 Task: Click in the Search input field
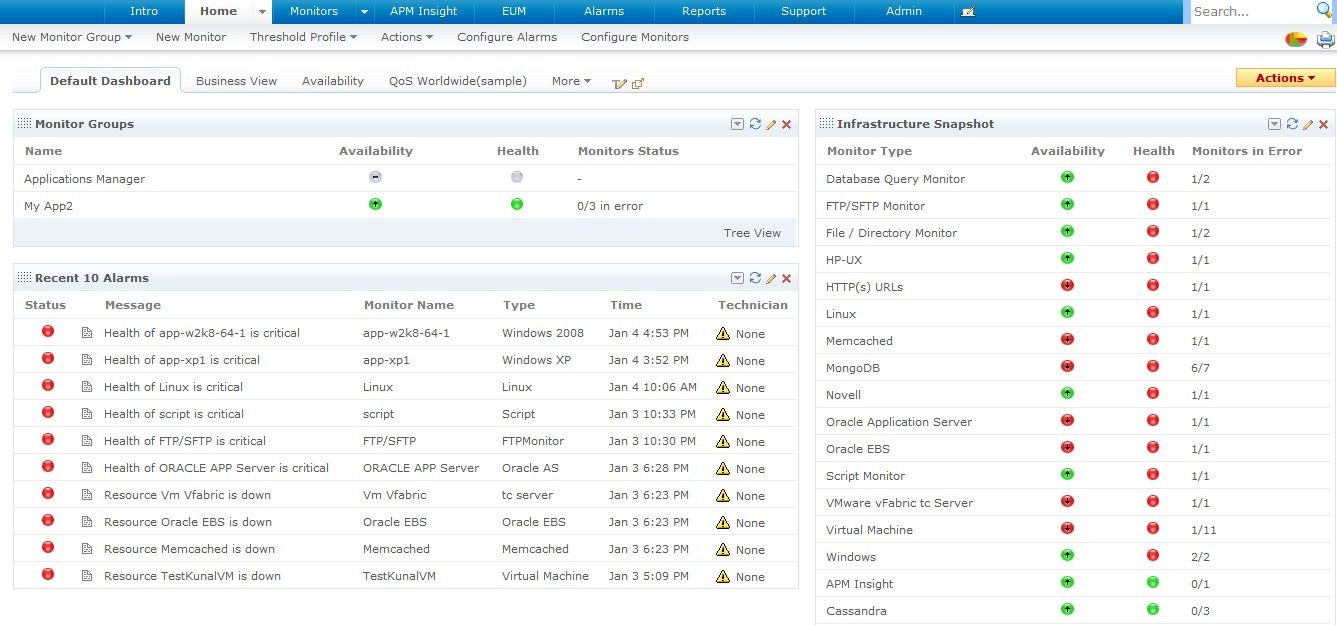(x=1250, y=11)
